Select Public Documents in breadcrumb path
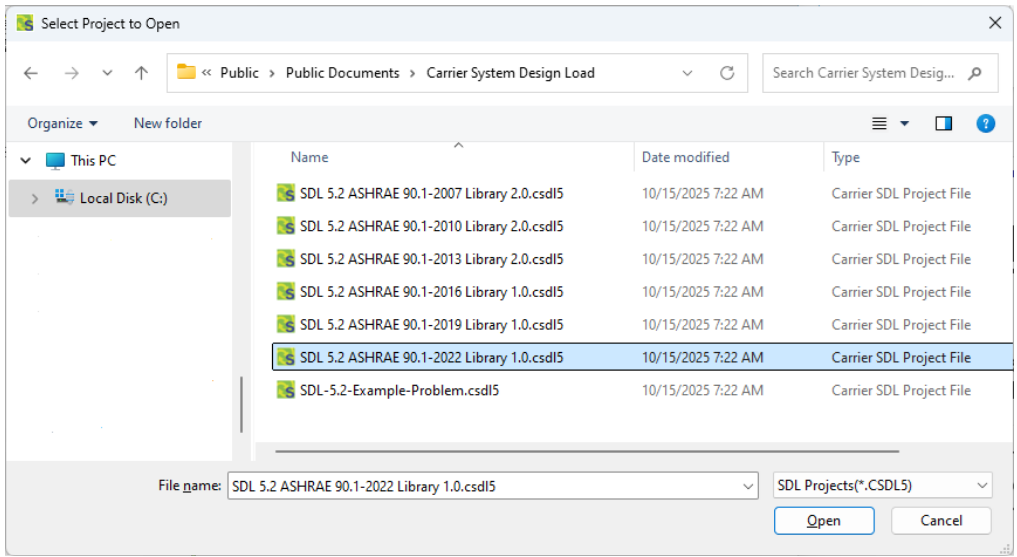Viewport: 1017px width, 557px height. click(342, 73)
